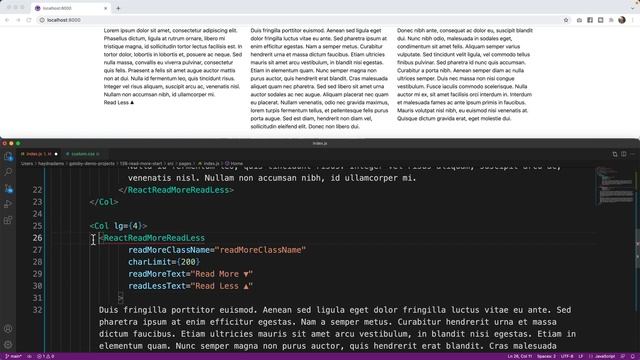Open a new browser tab
640x360 pixels.
[118, 8]
